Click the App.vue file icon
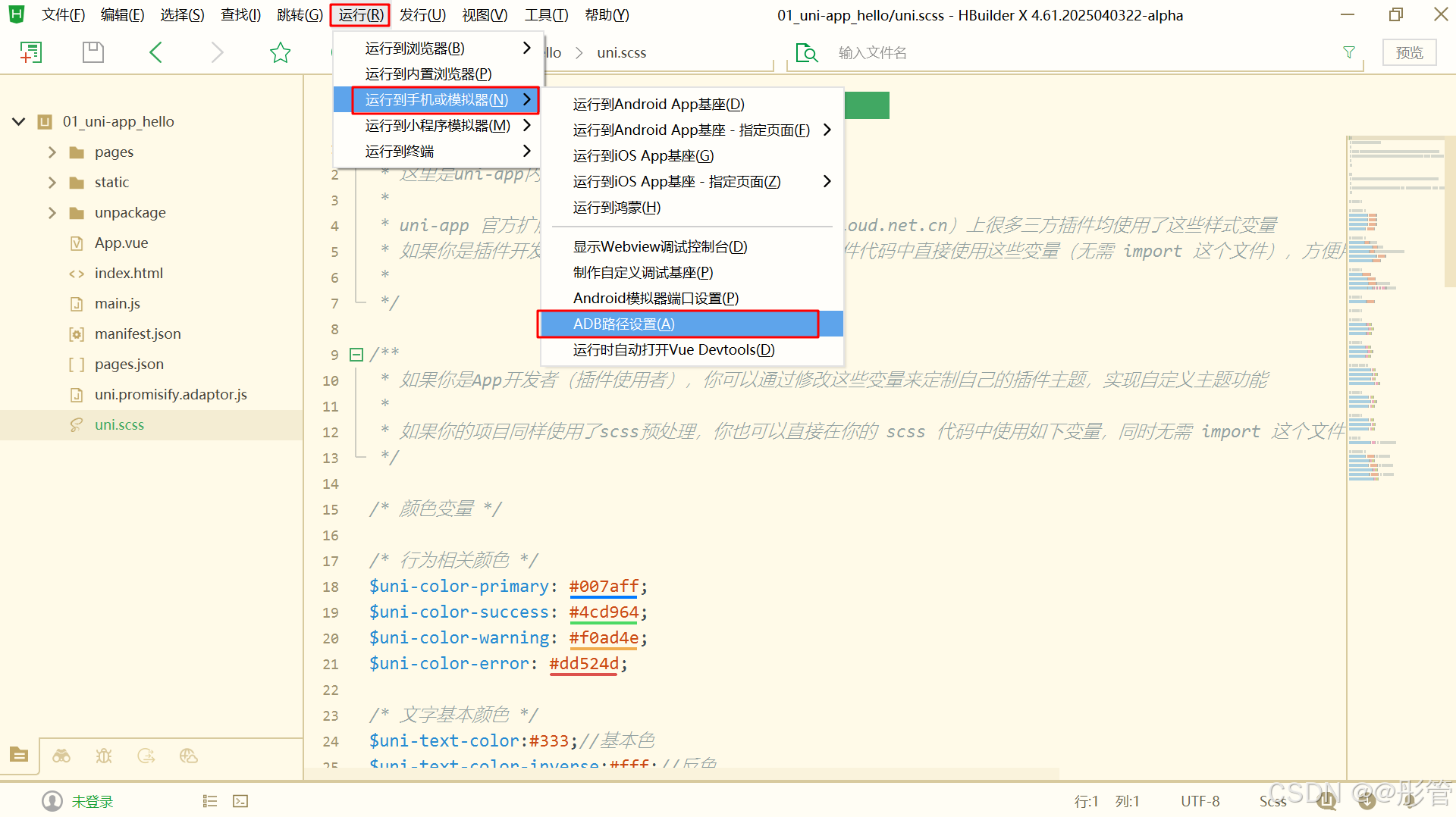Viewport: 1456px width, 817px height. point(76,243)
